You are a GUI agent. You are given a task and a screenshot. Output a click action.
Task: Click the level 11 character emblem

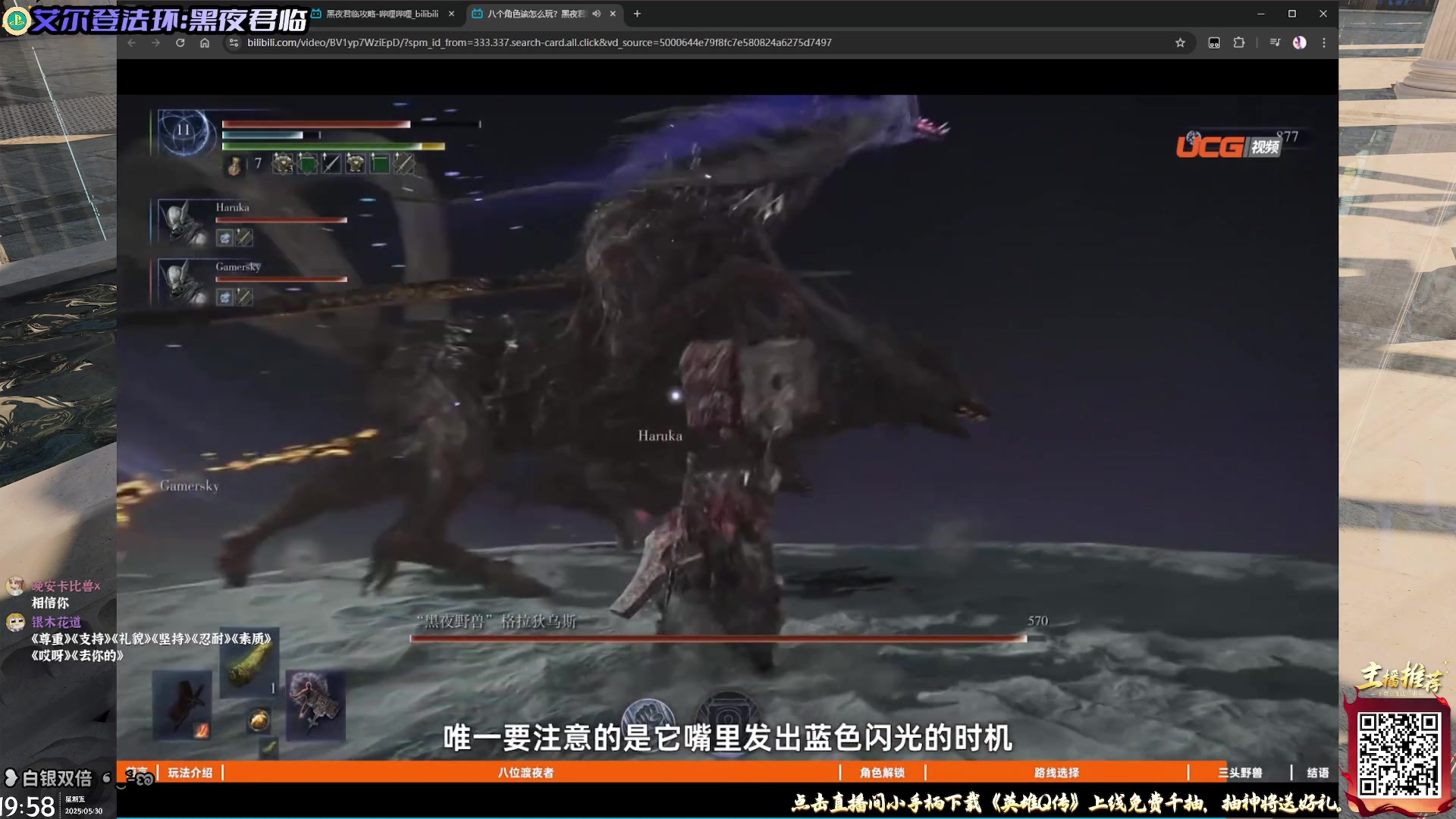click(184, 132)
